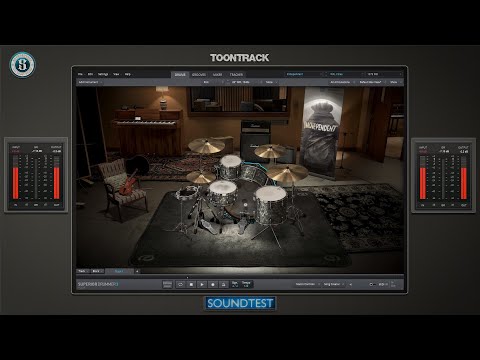Open the File menu

tap(80, 74)
